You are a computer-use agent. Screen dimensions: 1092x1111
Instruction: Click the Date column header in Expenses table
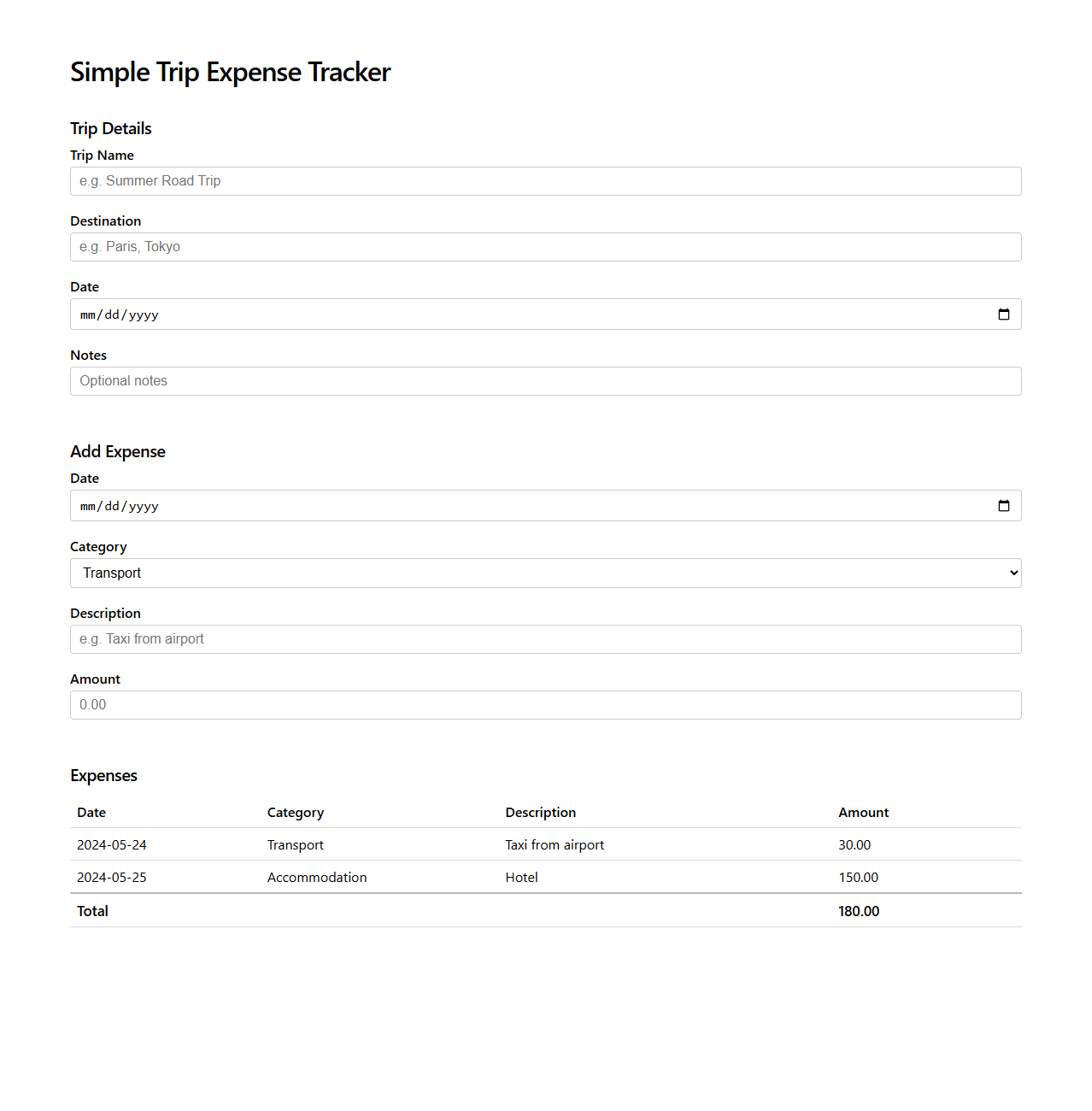pyautogui.click(x=91, y=812)
